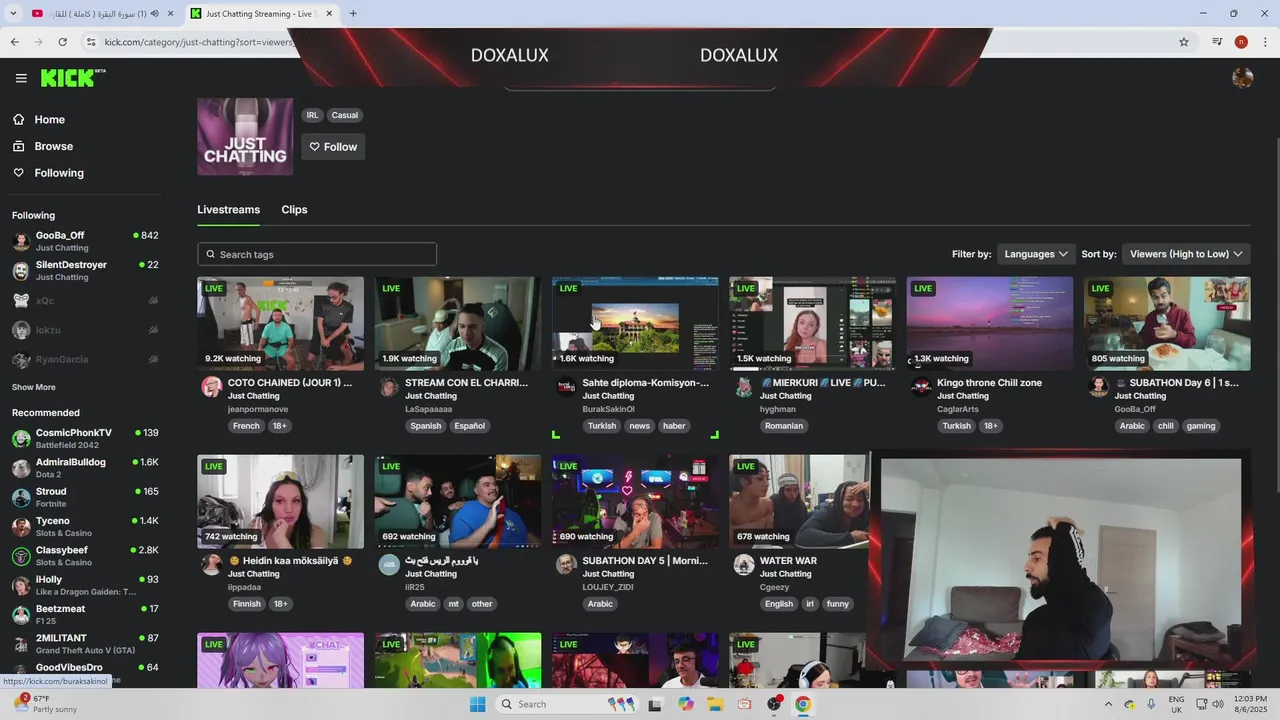Switch to the Clips tab

294,209
